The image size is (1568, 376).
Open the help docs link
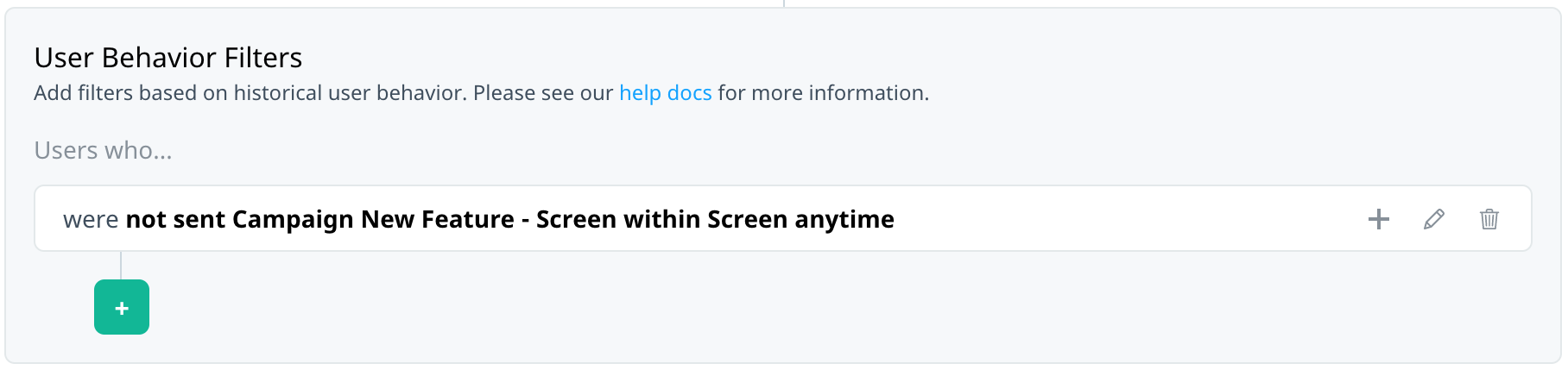click(x=666, y=92)
